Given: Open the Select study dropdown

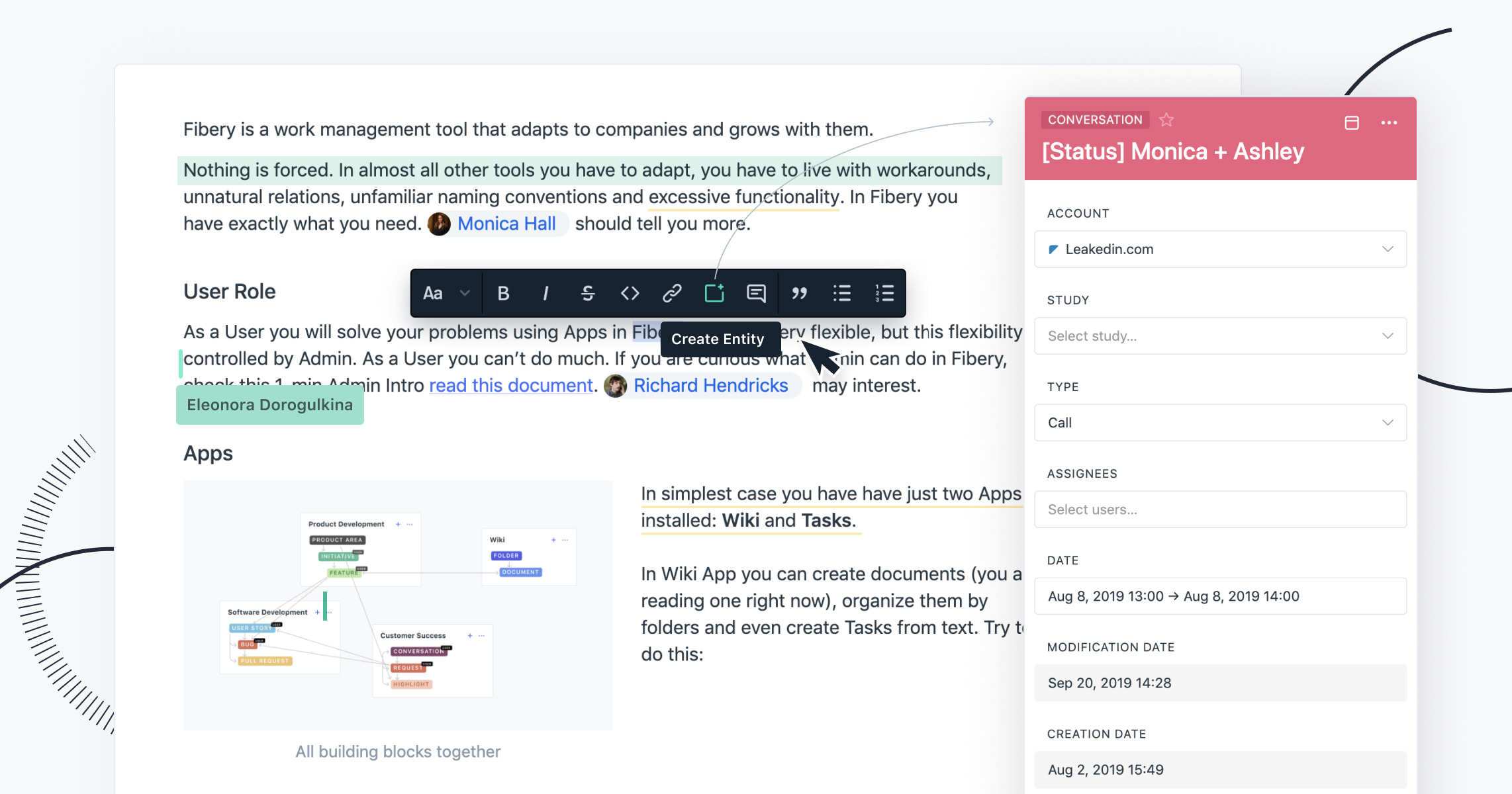Looking at the screenshot, I should point(1220,336).
